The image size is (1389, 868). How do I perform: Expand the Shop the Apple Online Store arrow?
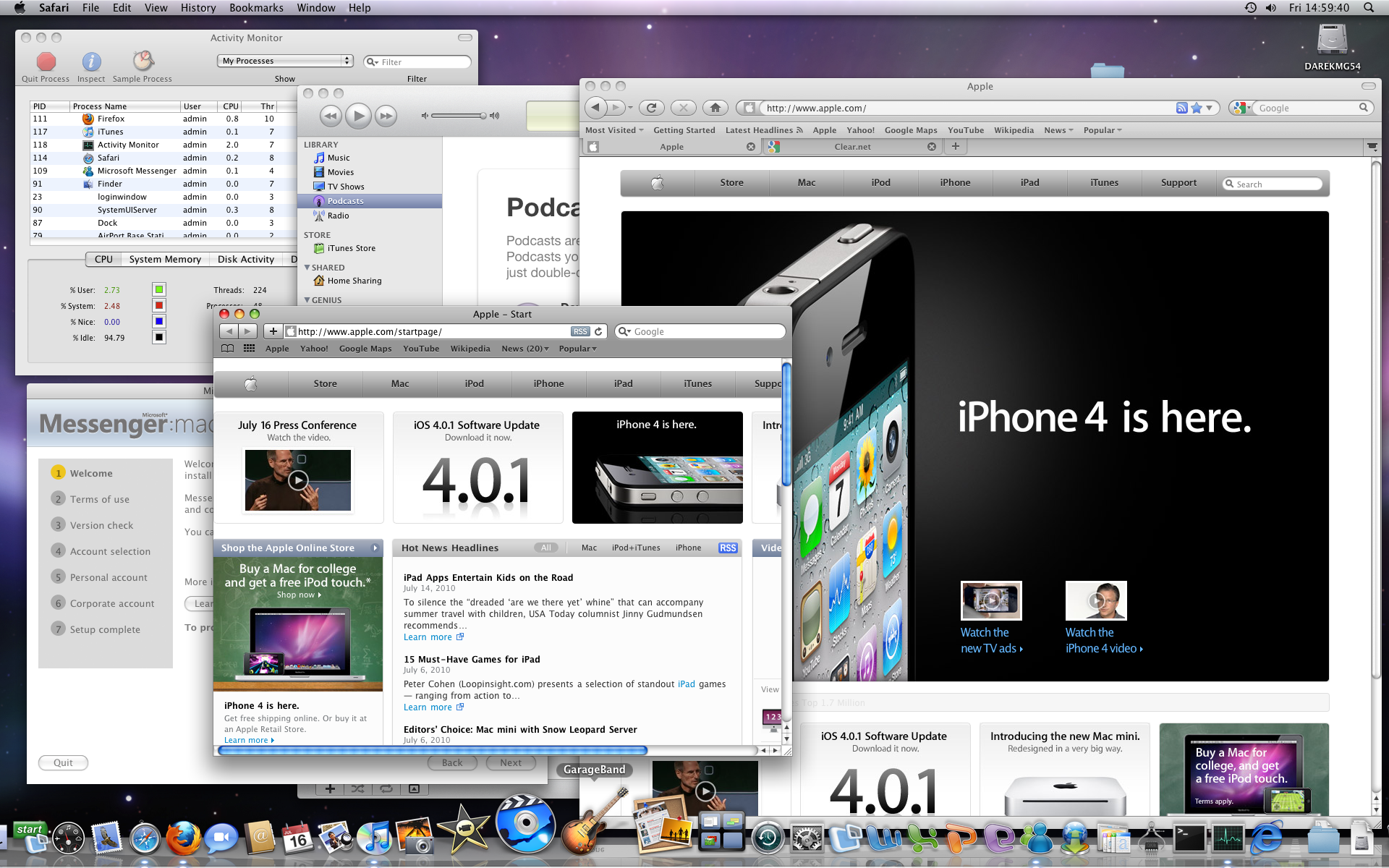[x=375, y=548]
